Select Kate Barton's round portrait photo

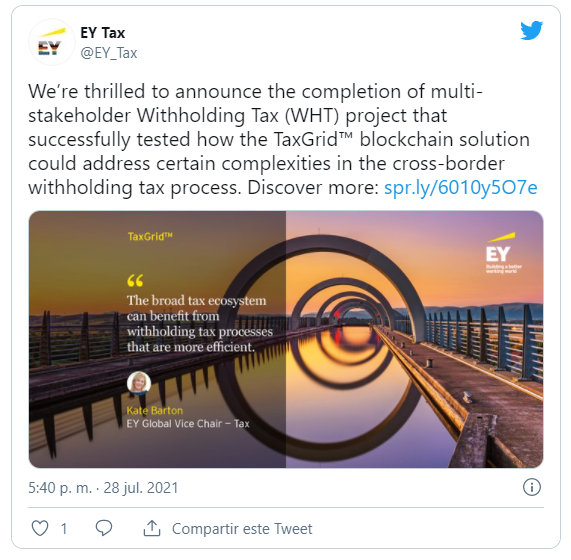point(139,383)
